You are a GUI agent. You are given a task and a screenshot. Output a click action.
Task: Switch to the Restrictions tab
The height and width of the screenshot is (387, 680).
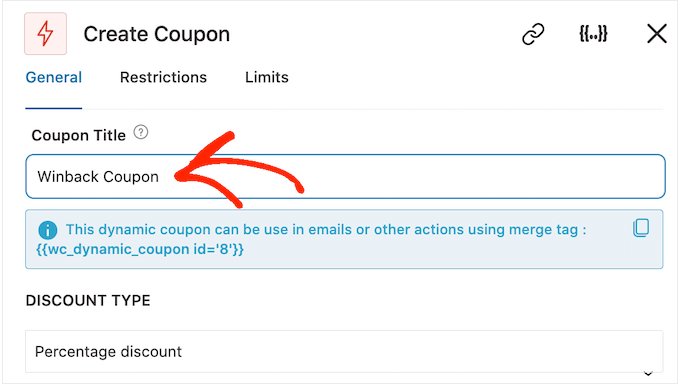coord(163,77)
